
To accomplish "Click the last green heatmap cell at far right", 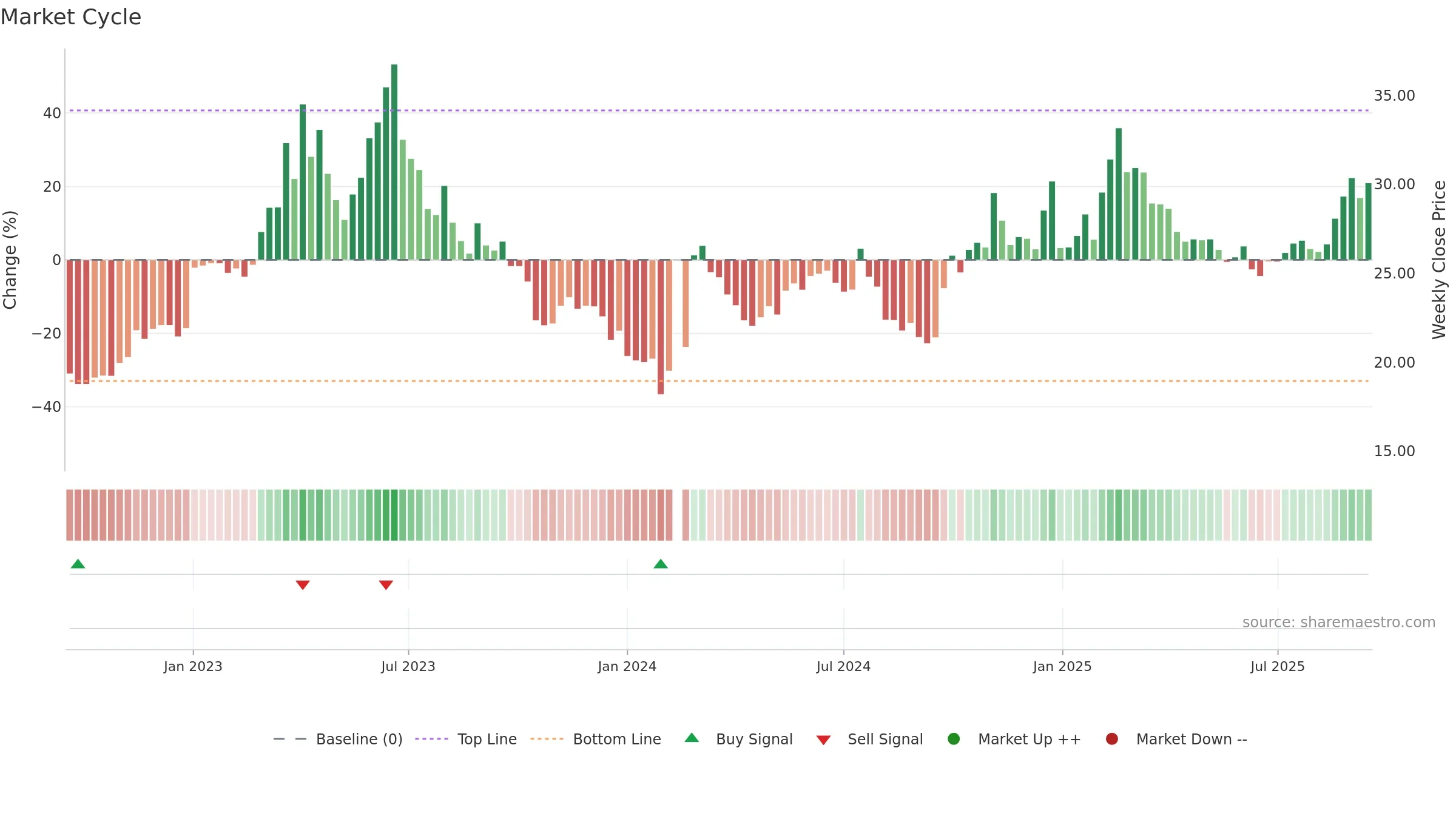I will click(x=1368, y=515).
